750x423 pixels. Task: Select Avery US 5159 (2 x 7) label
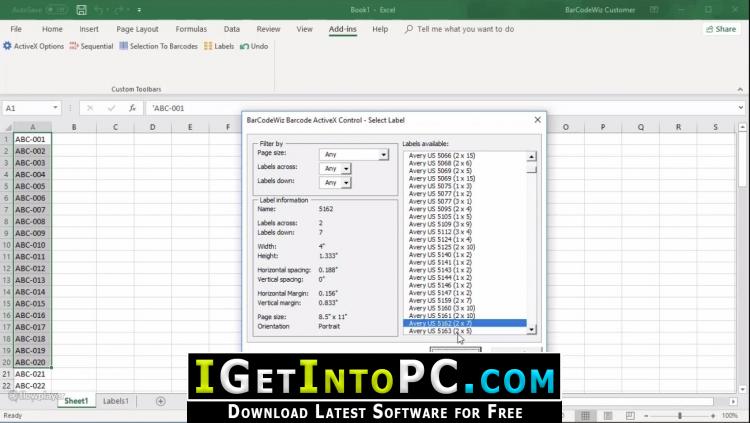(x=440, y=301)
